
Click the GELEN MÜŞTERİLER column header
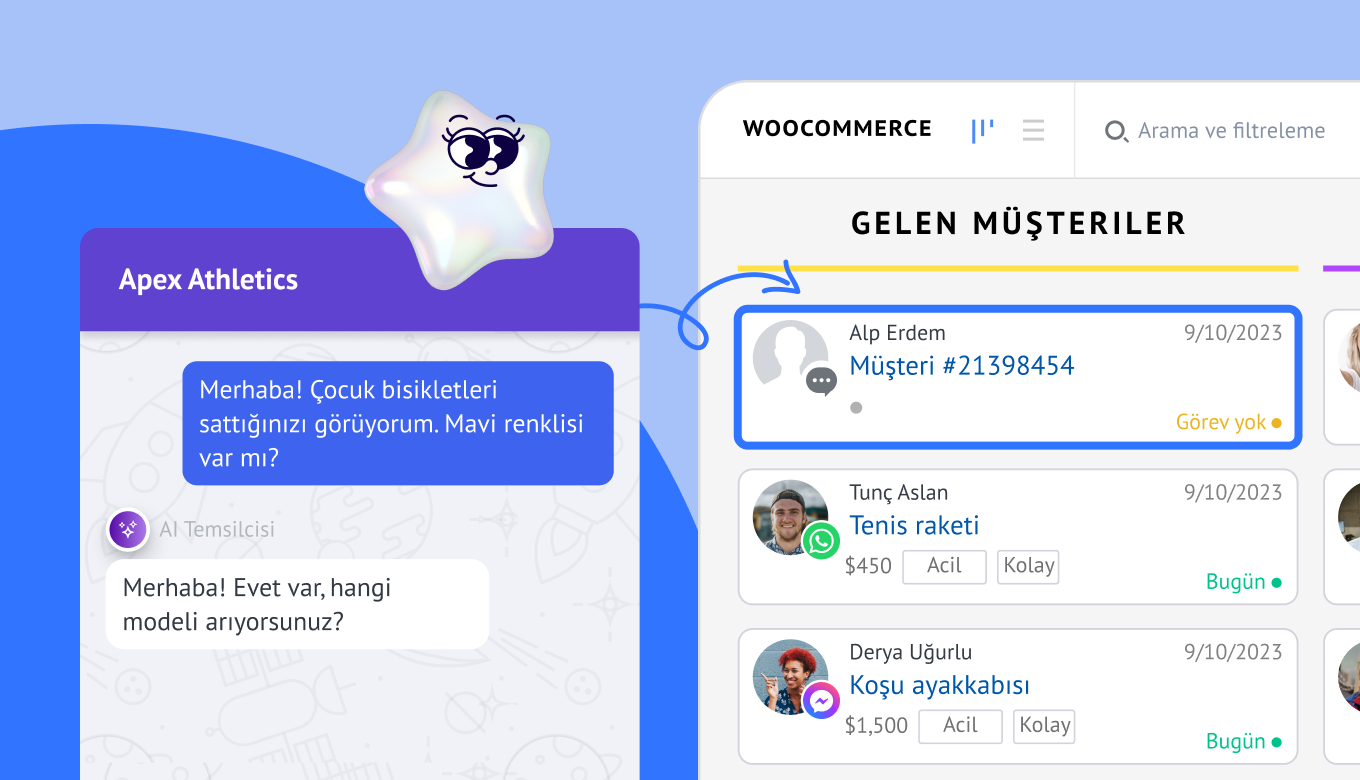point(1018,223)
